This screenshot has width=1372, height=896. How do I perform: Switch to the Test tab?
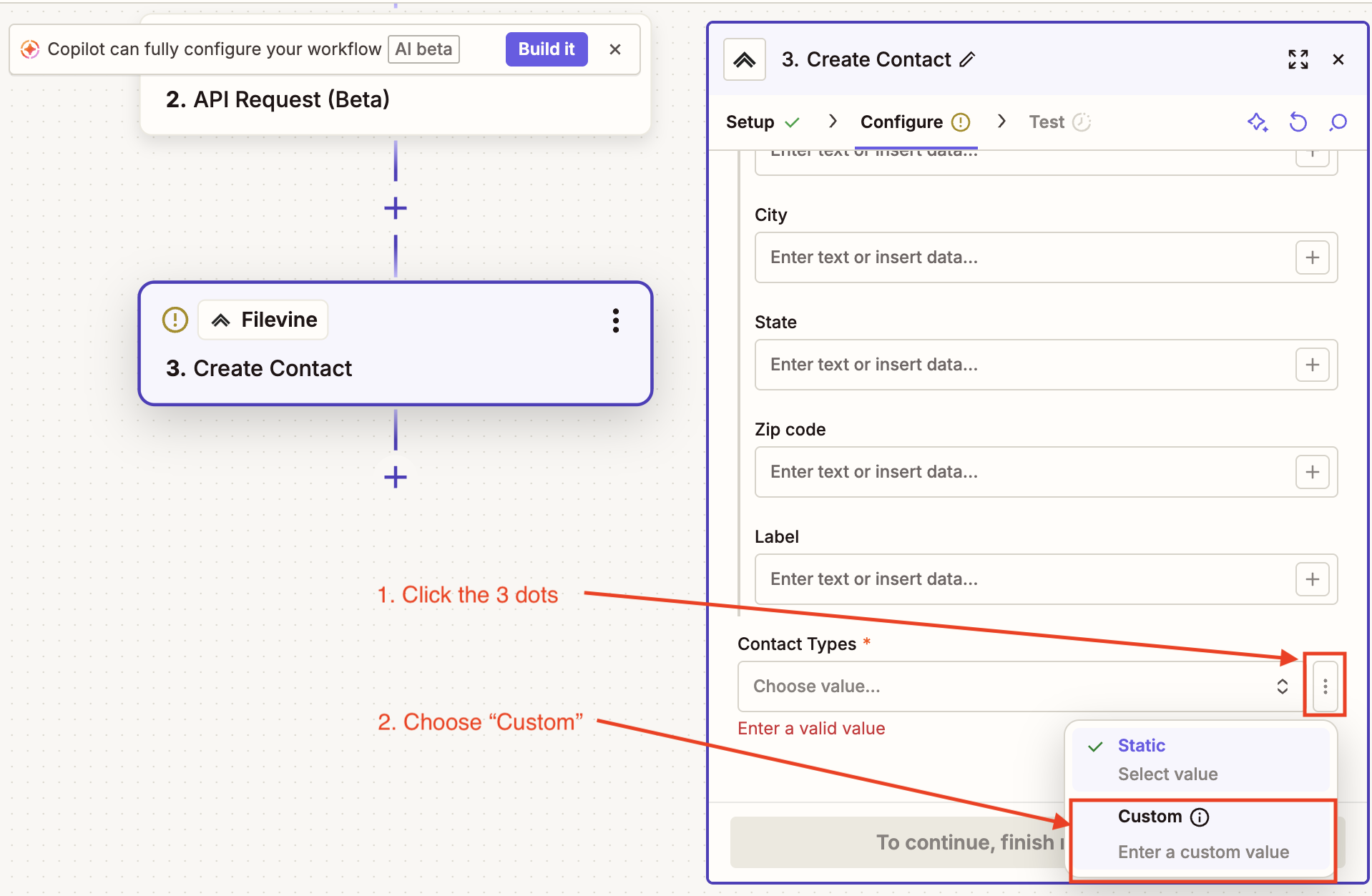1045,122
